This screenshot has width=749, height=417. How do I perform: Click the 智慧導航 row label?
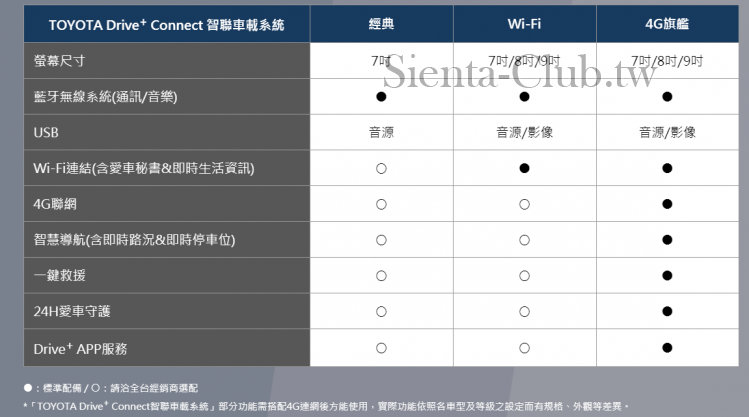(x=134, y=240)
